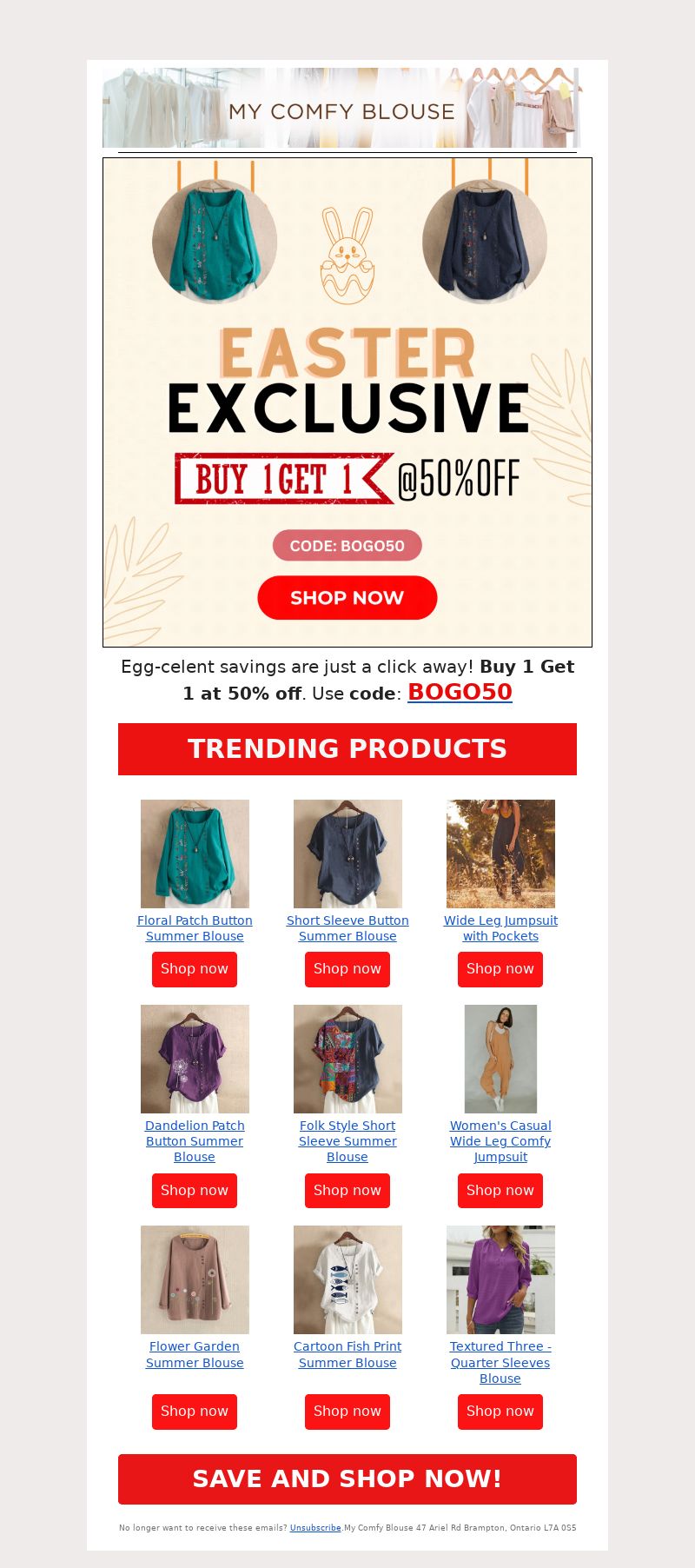This screenshot has height=1568, width=695.
Task: Open the Folk Style Short Sleeve Blouse image
Action: (347, 1059)
